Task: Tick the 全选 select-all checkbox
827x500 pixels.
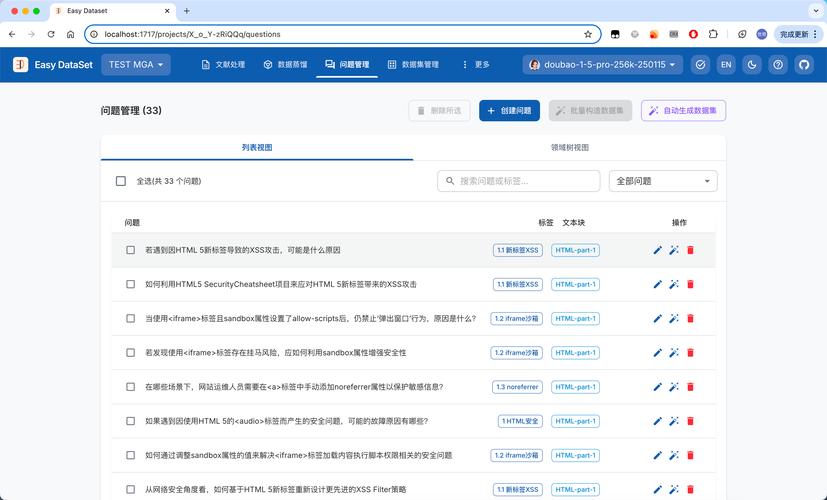Action: 121,181
